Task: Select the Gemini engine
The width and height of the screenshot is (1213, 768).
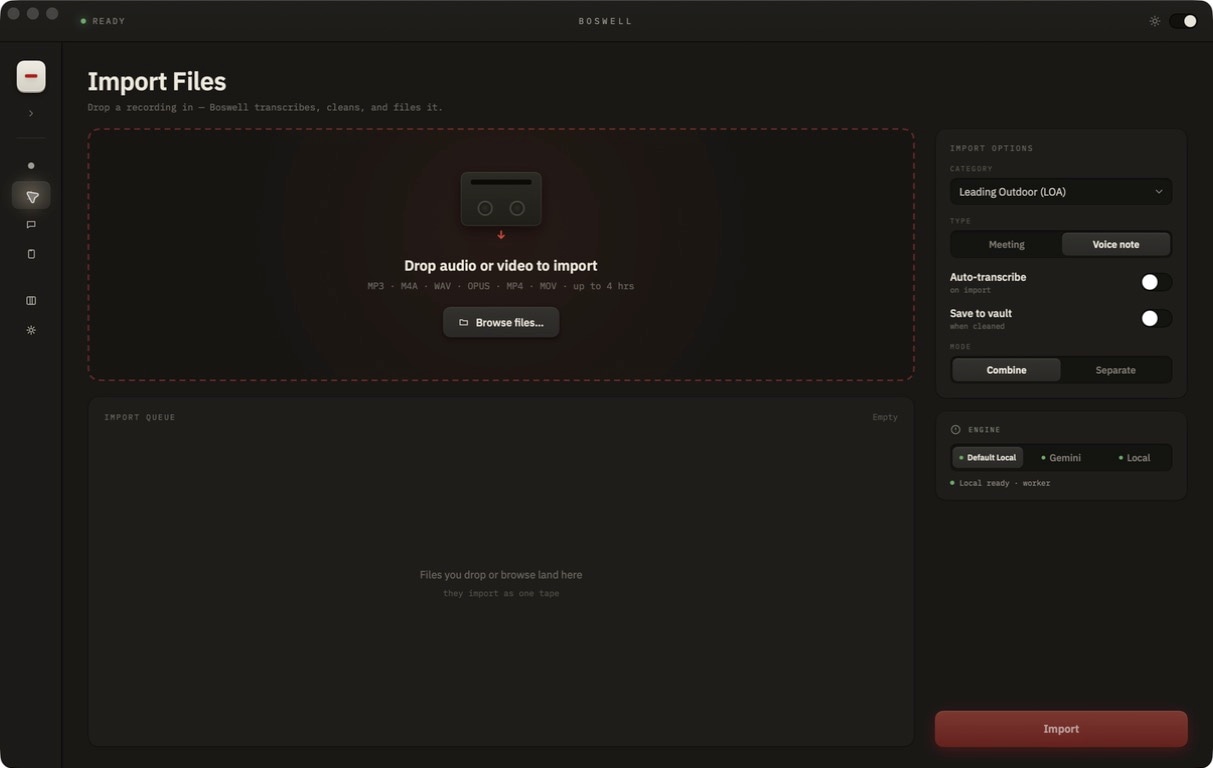Action: coord(1061,457)
